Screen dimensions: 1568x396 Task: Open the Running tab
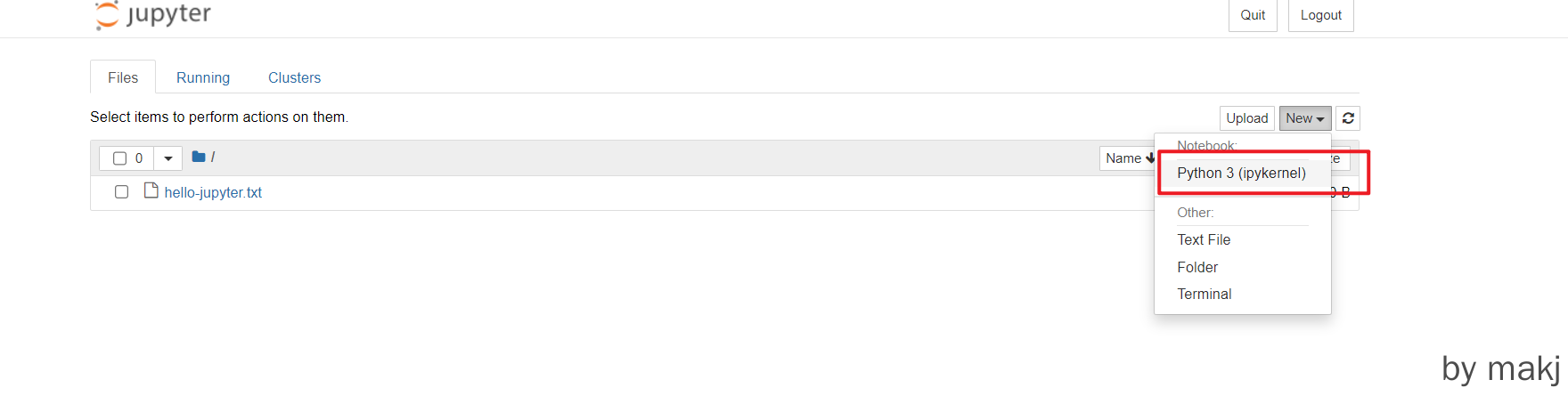pyautogui.click(x=203, y=77)
